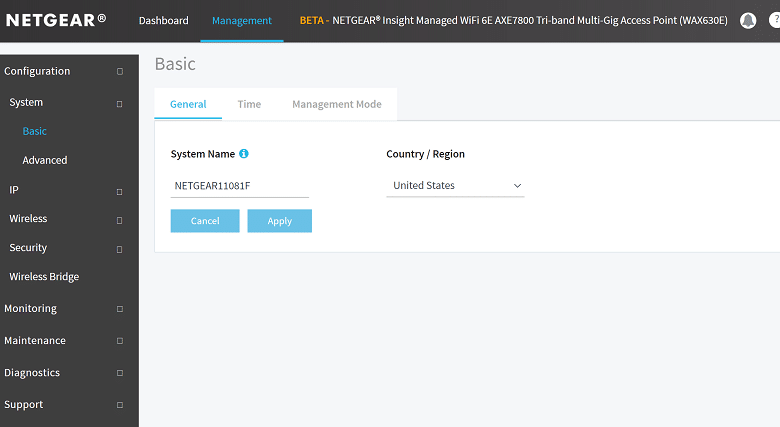The height and width of the screenshot is (427, 780).
Task: Click the NETGEAR logo
Action: pos(56,20)
